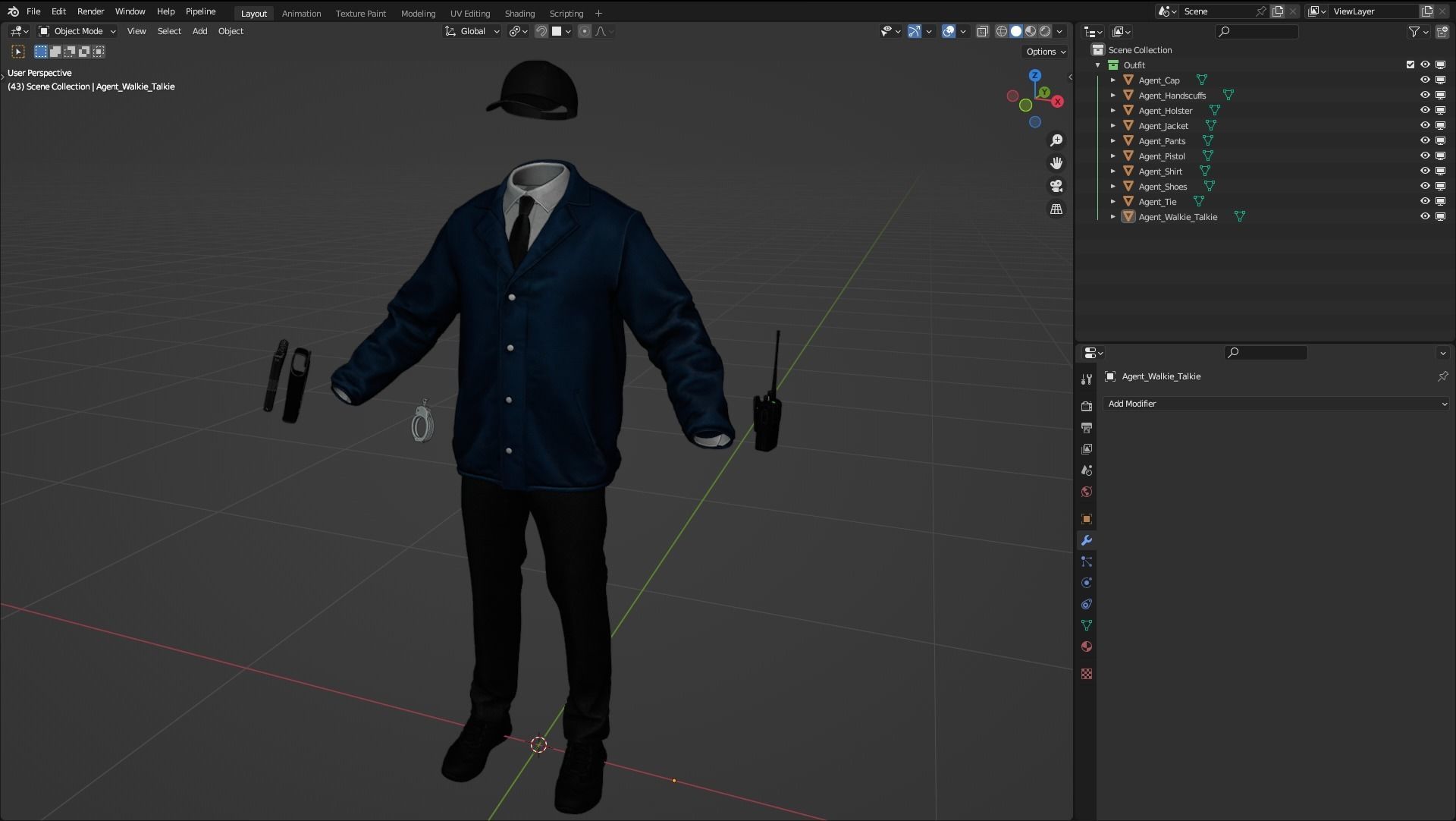
Task: Open the Modifier properties wrench tab
Action: pyautogui.click(x=1087, y=540)
